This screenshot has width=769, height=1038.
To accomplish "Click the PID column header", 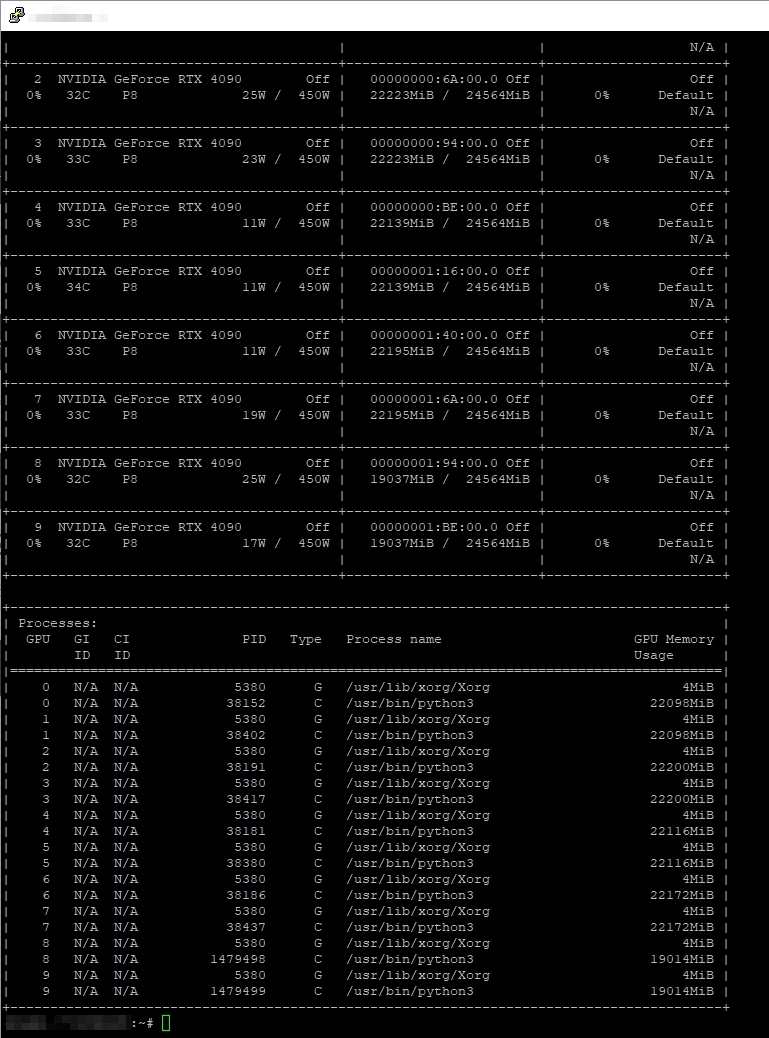I will point(254,639).
